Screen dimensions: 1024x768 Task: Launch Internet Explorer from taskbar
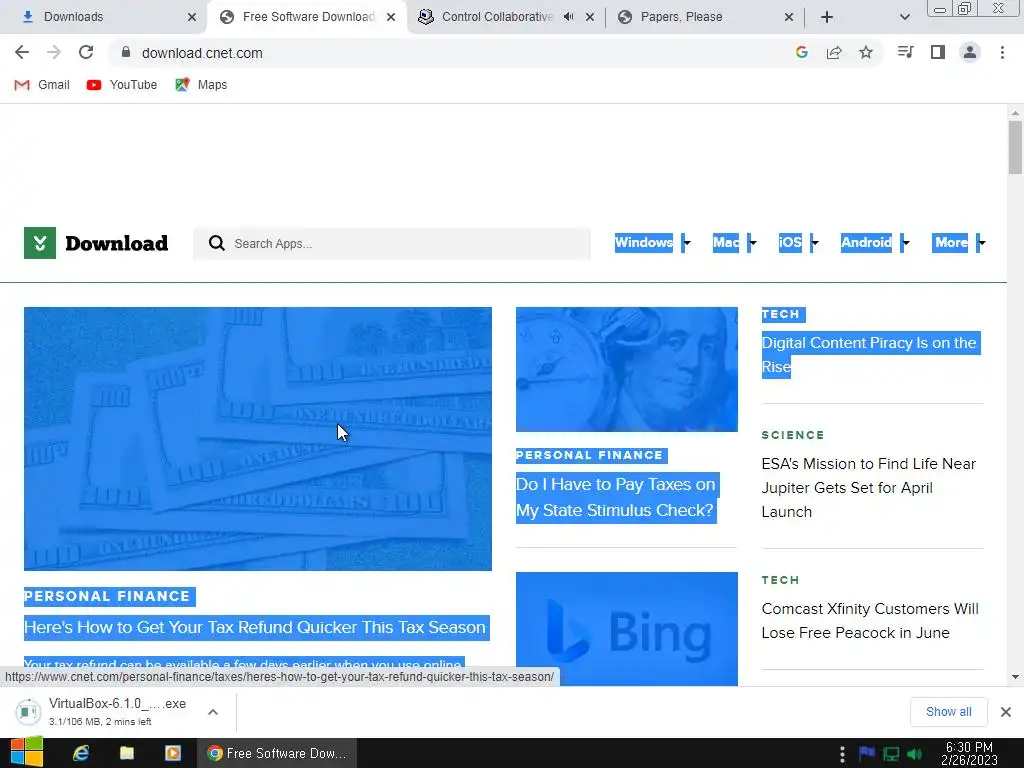81,753
